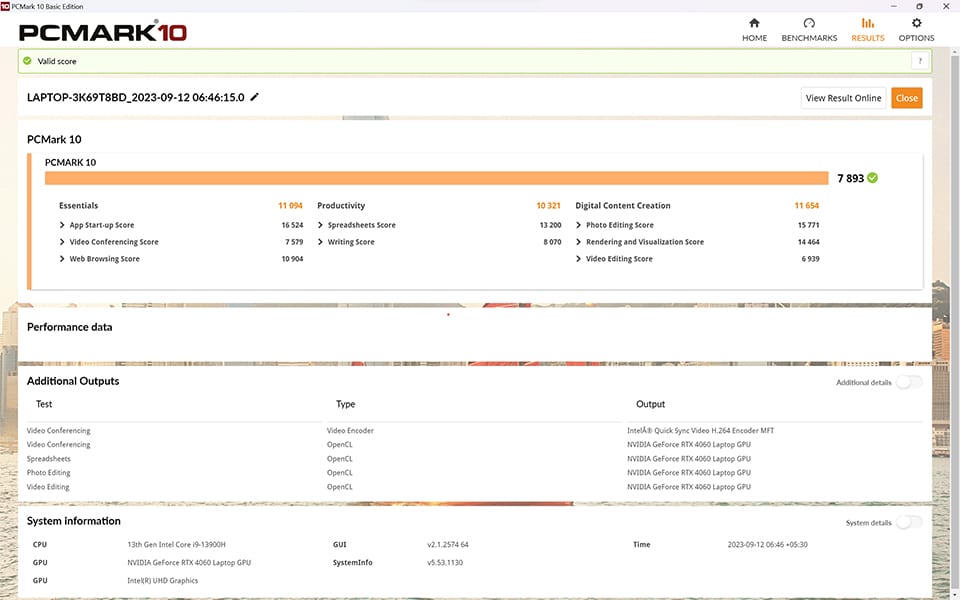Open the Home icon in navigation

point(754,24)
